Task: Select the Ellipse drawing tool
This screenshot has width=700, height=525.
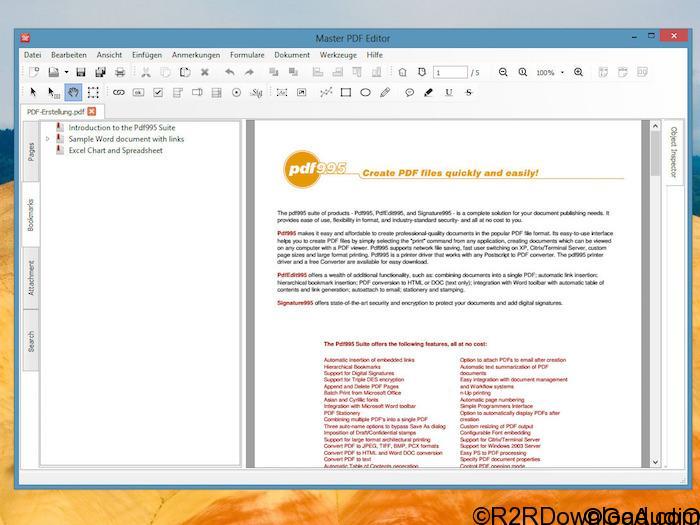Action: click(365, 92)
